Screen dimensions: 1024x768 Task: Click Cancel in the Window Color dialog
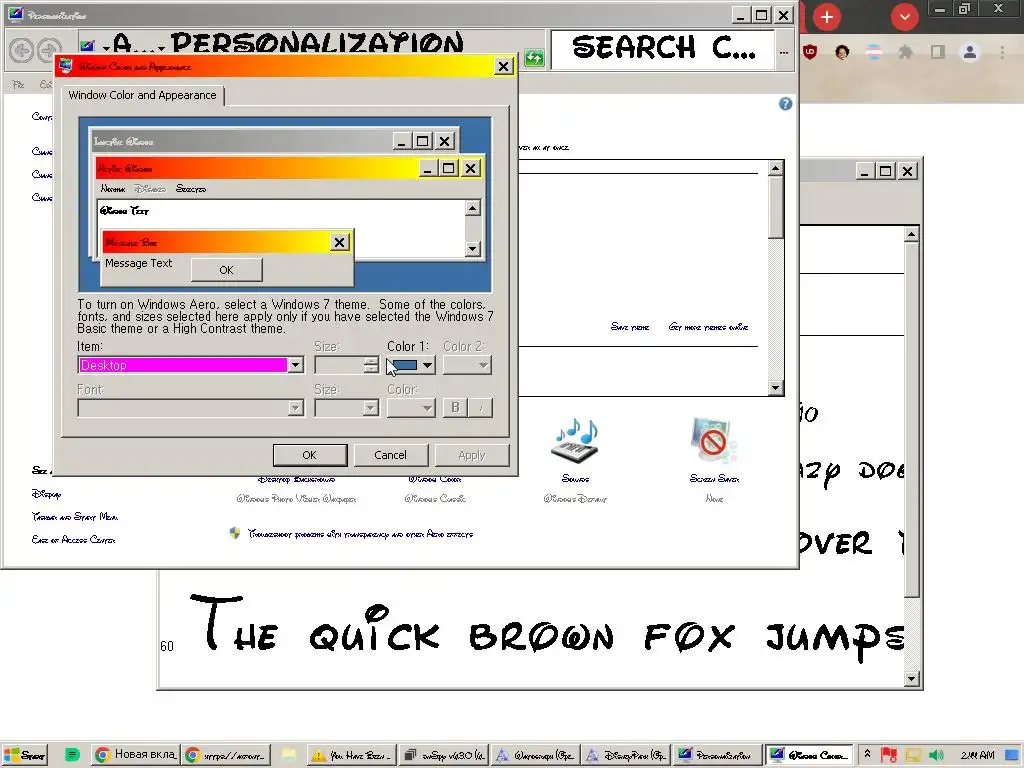tap(391, 455)
